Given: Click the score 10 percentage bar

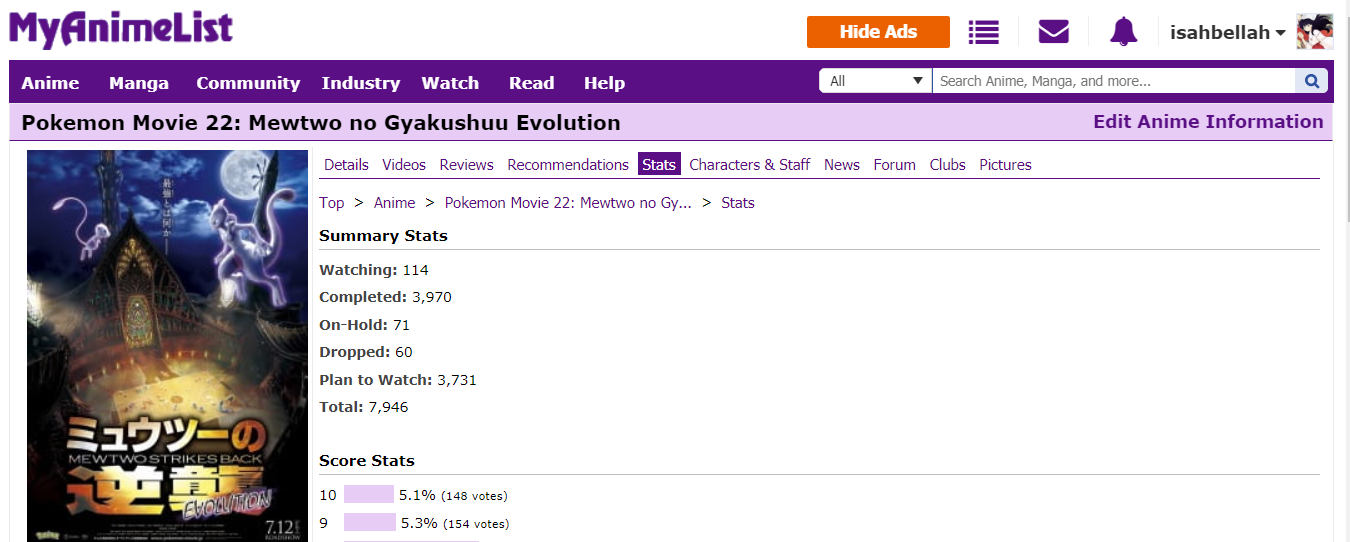Looking at the screenshot, I should coord(369,494).
